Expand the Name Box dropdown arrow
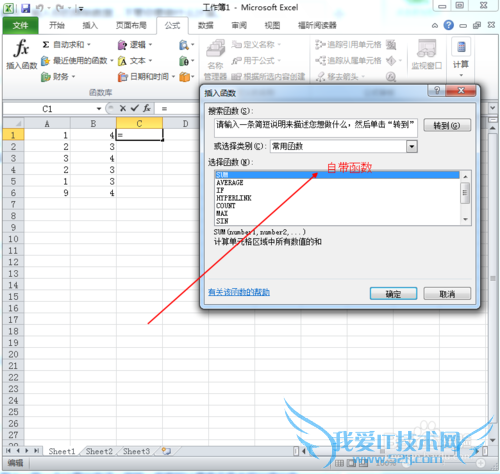 point(99,109)
